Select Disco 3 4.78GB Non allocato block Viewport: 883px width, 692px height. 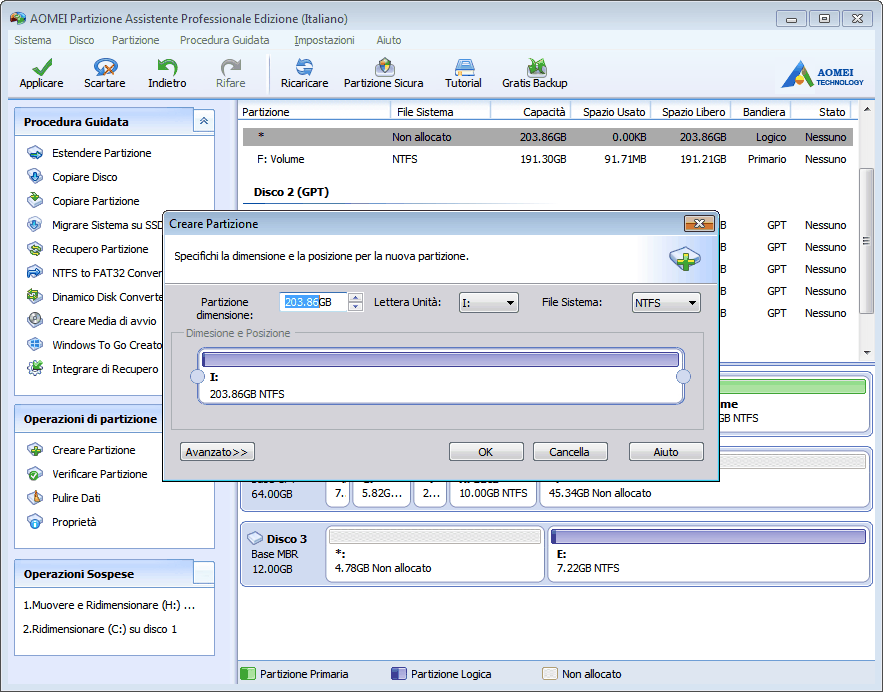click(x=435, y=553)
